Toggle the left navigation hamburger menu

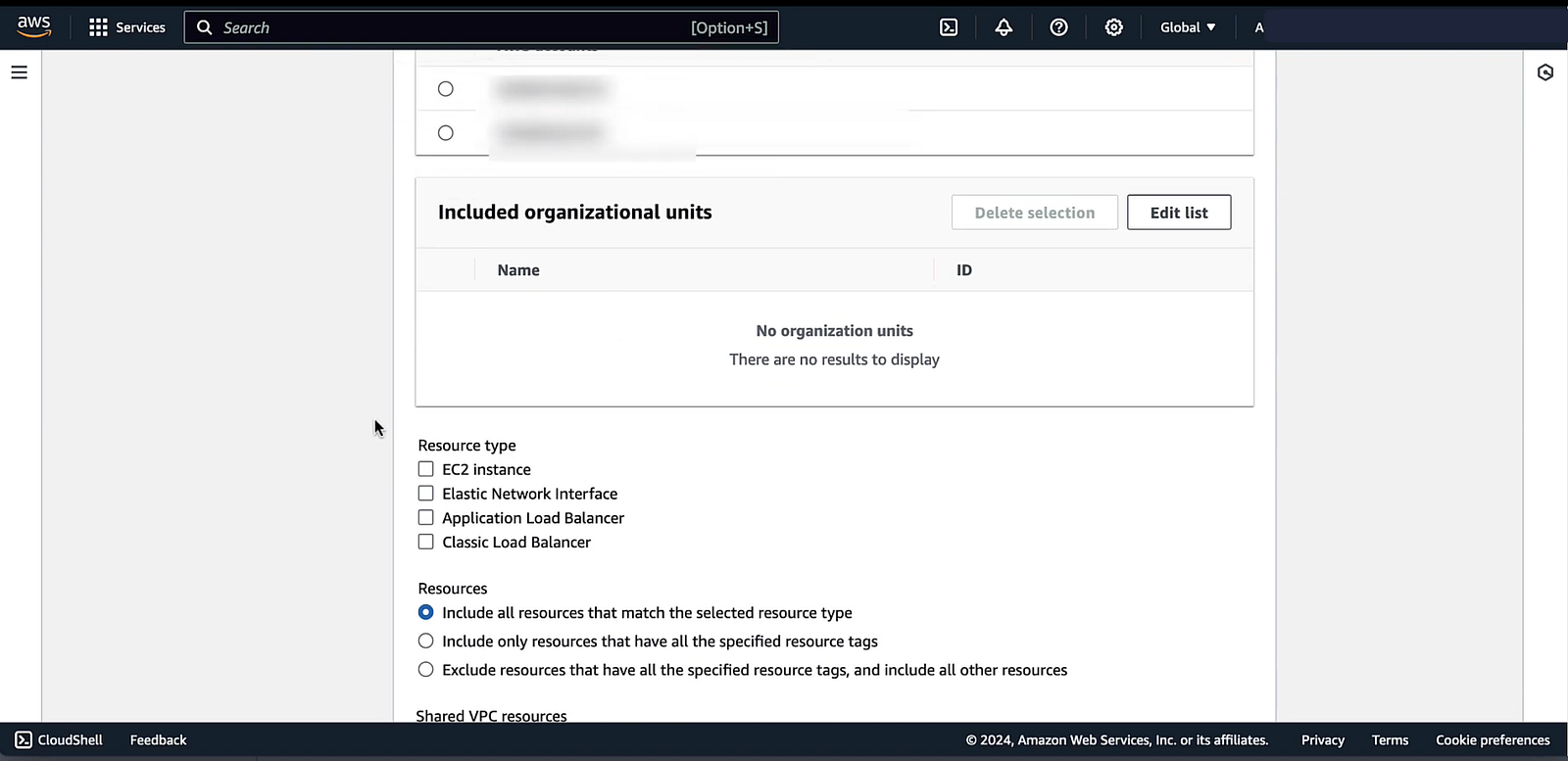tap(19, 72)
